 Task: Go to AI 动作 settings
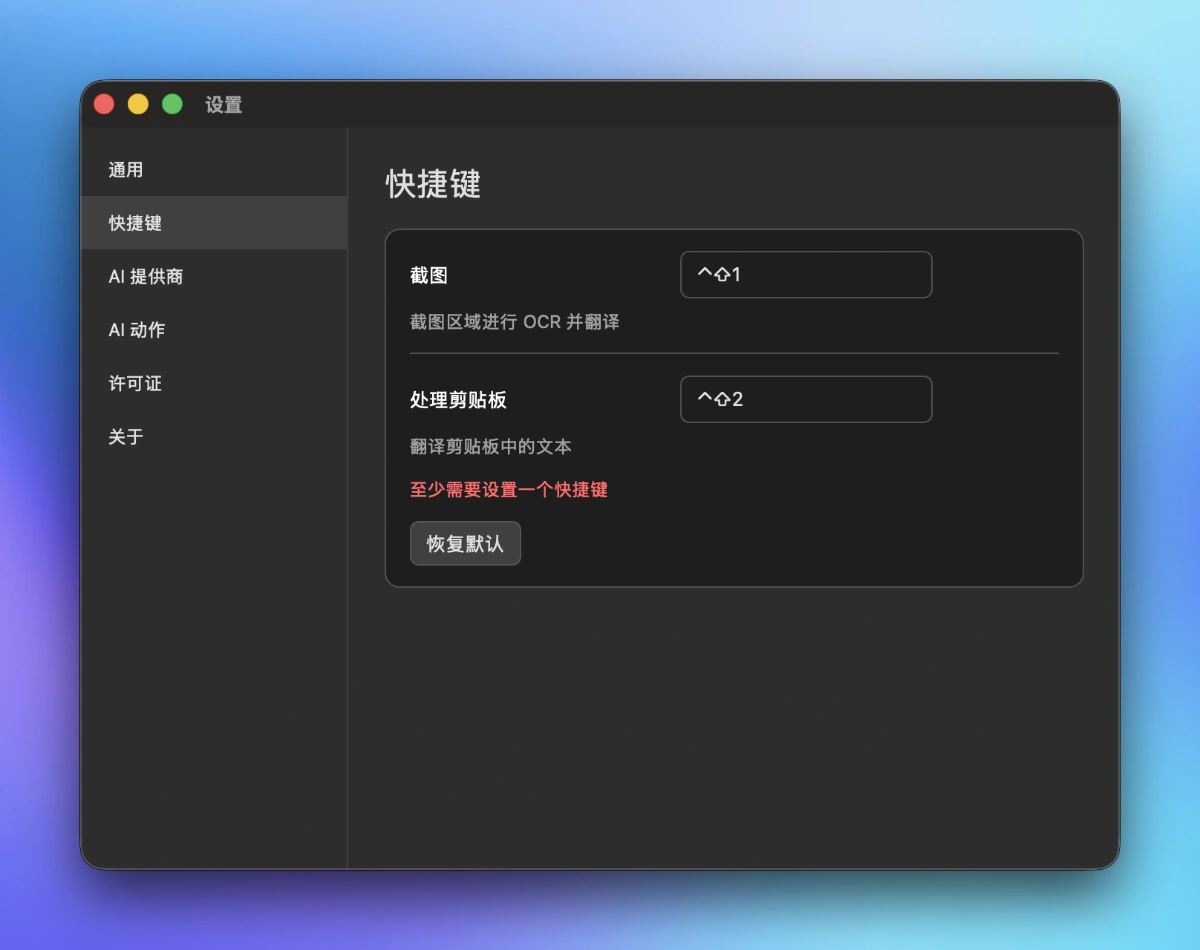tap(137, 330)
